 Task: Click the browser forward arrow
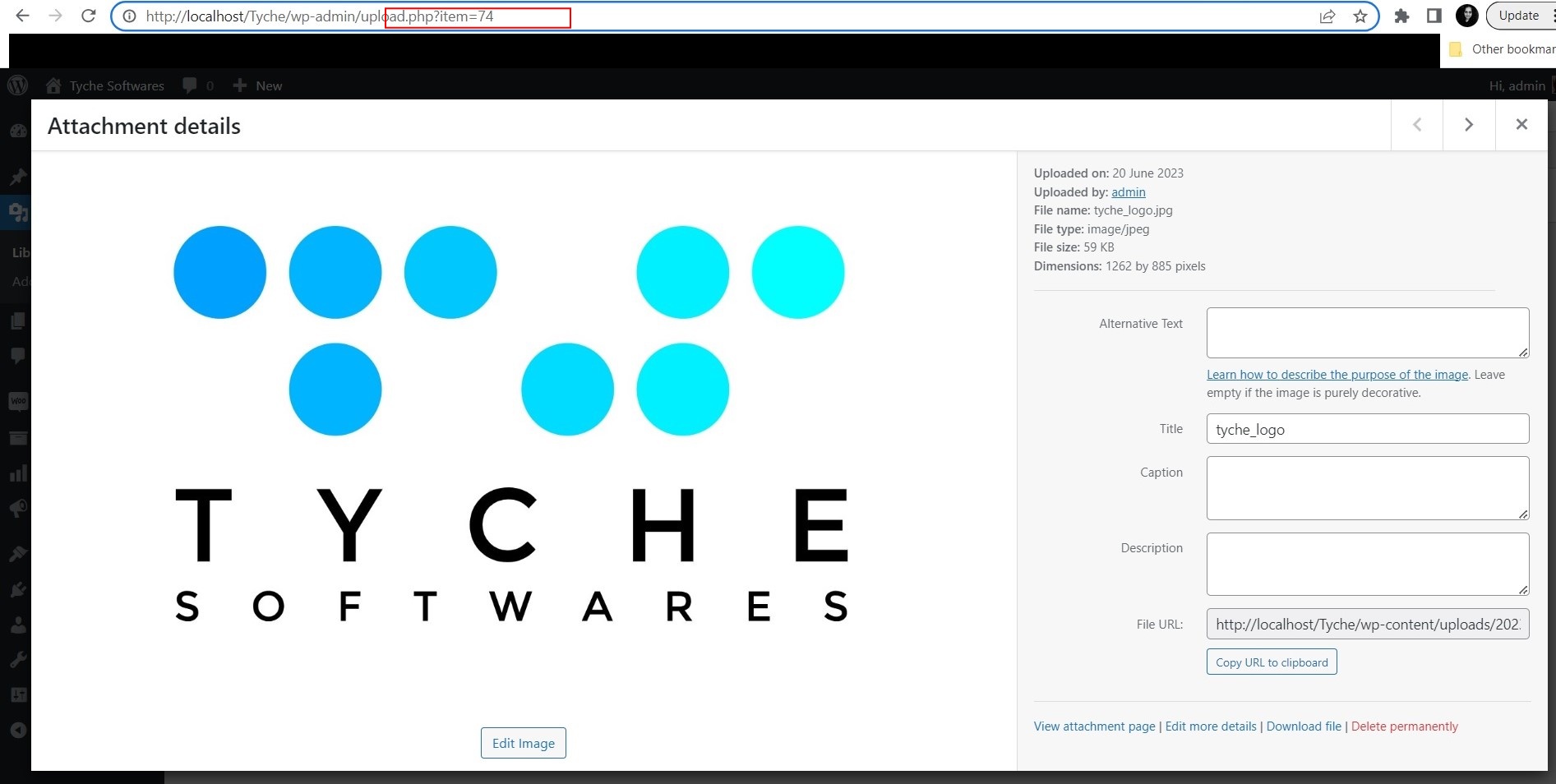coord(55,16)
